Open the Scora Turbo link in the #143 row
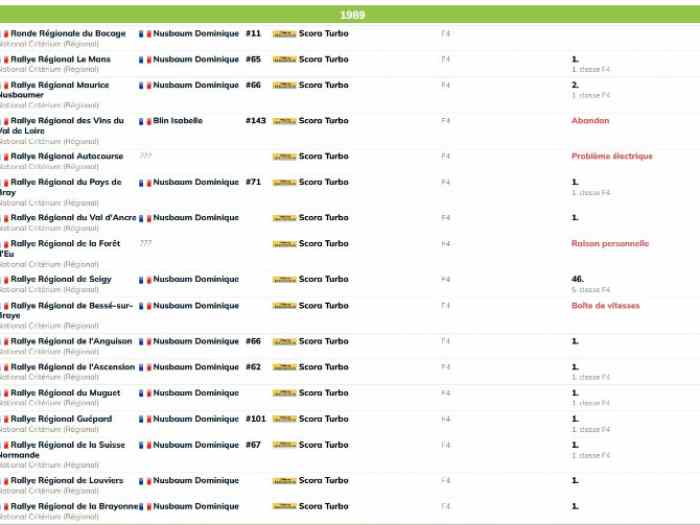The height and width of the screenshot is (525, 700). click(x=323, y=121)
